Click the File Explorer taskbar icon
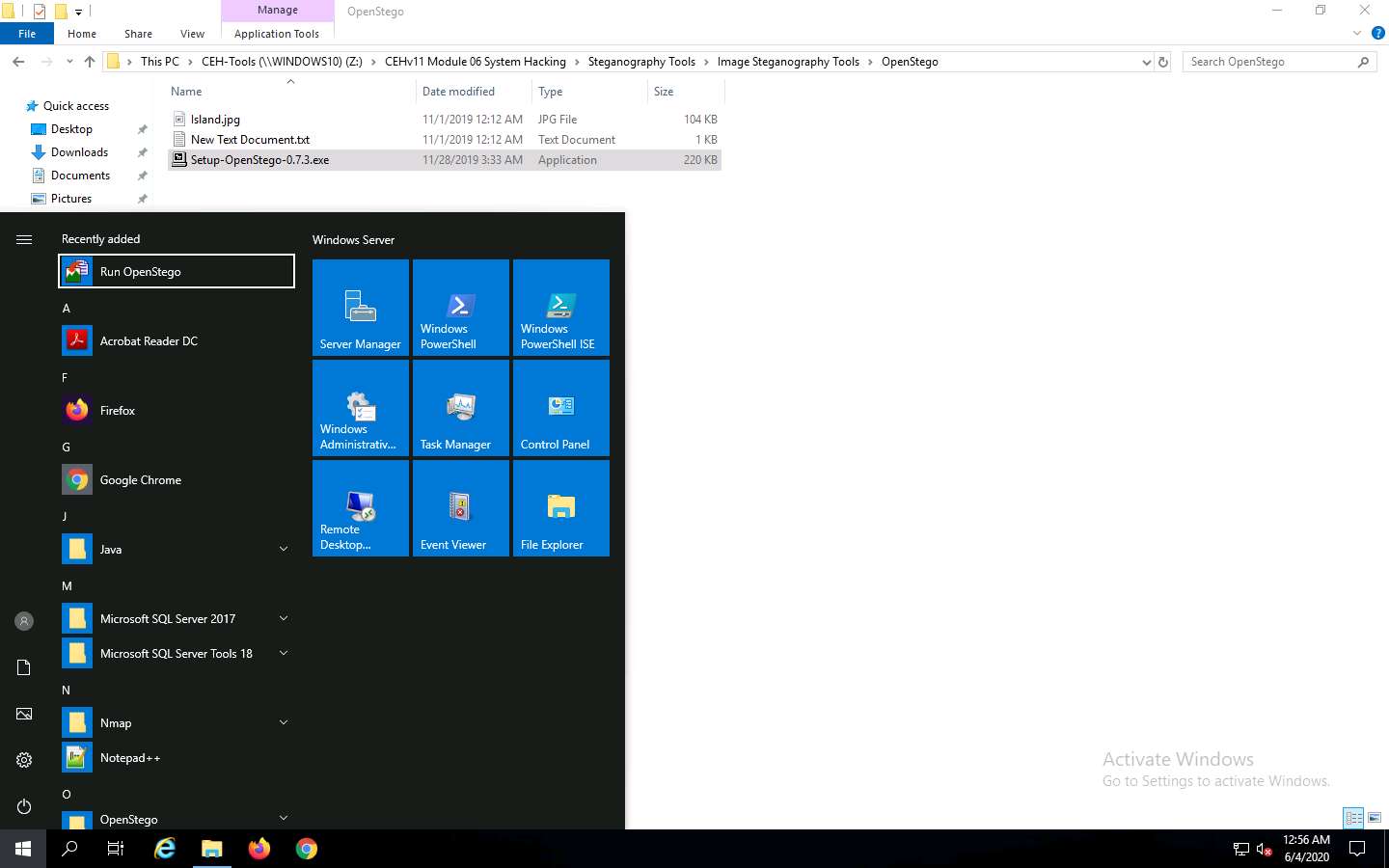 pos(212,849)
